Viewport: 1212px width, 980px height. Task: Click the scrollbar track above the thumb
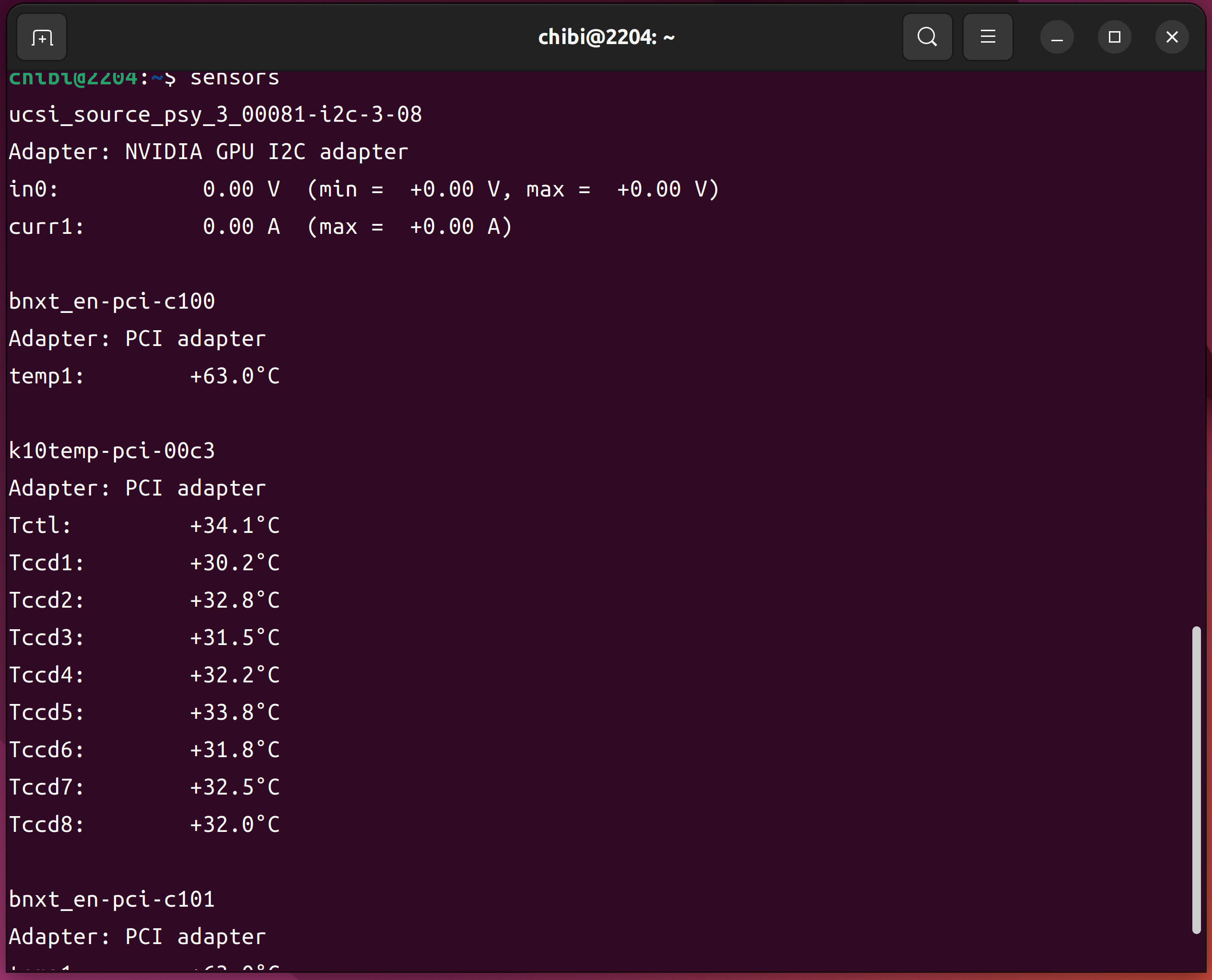[x=1196, y=339]
